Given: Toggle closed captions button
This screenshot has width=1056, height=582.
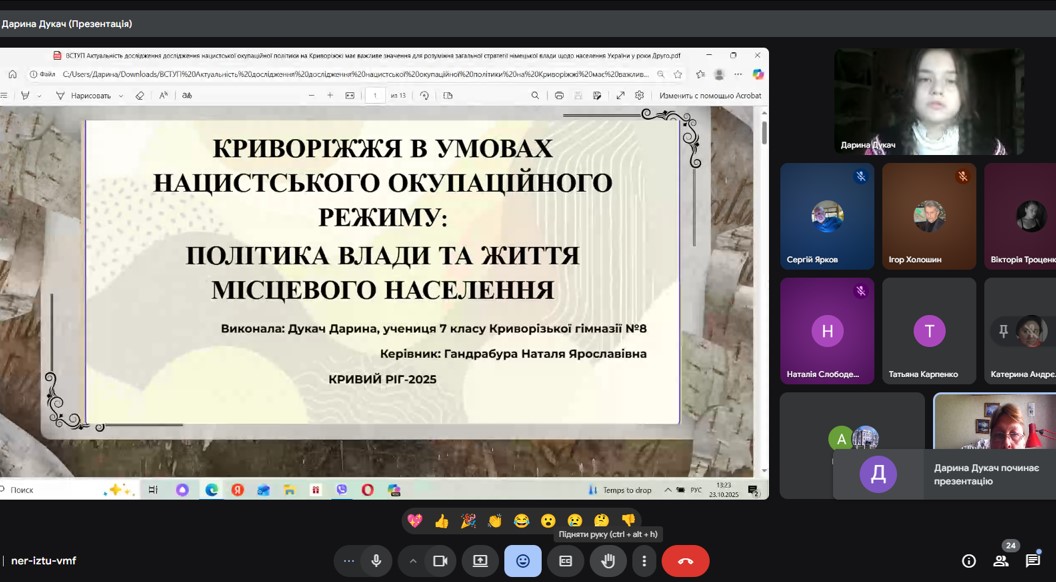Looking at the screenshot, I should point(565,561).
